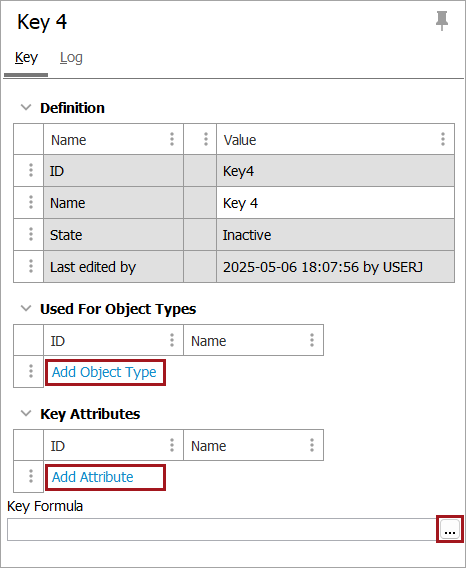
Task: Click the Add Object Type link
Action: (104, 372)
